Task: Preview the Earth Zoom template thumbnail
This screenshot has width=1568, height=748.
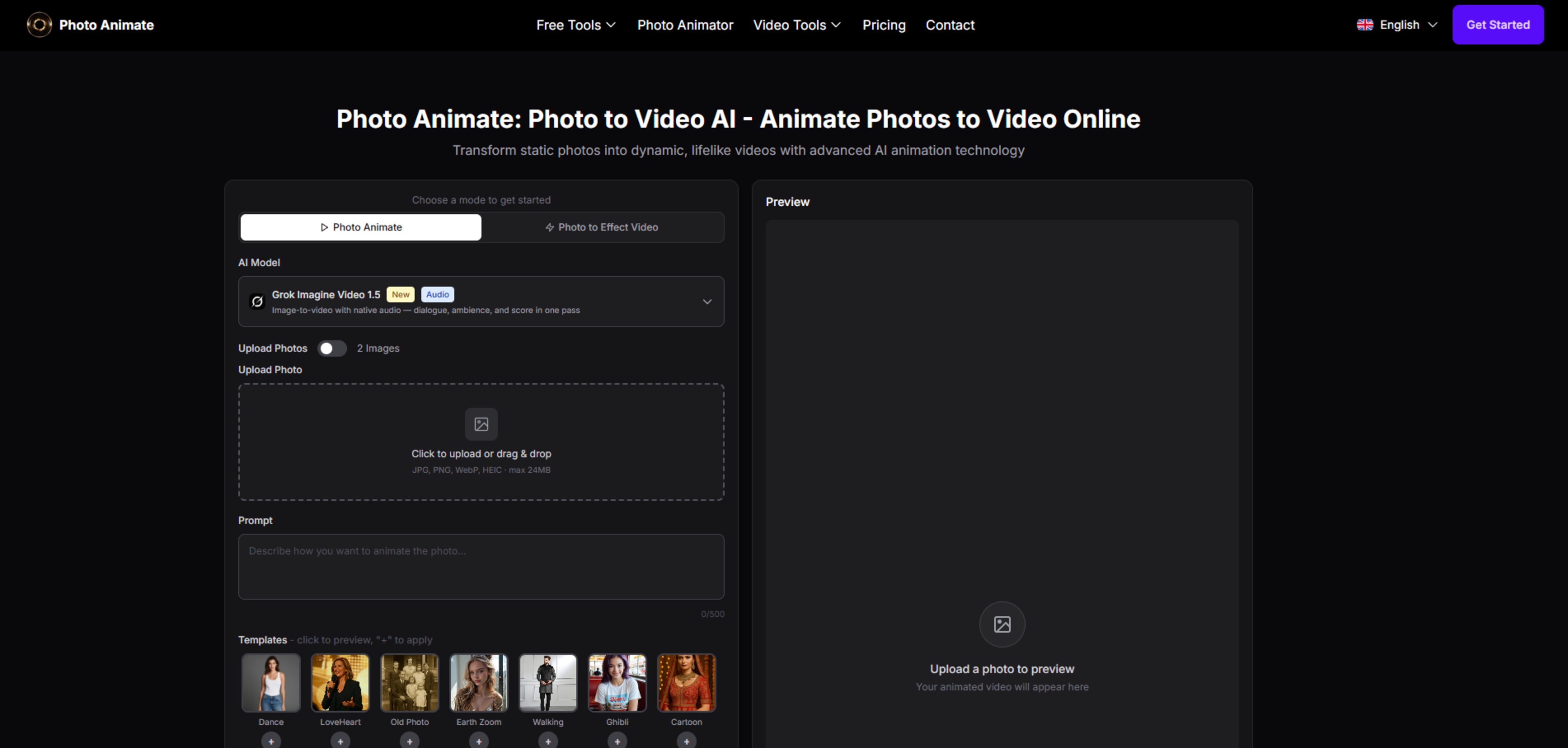Action: tap(479, 682)
